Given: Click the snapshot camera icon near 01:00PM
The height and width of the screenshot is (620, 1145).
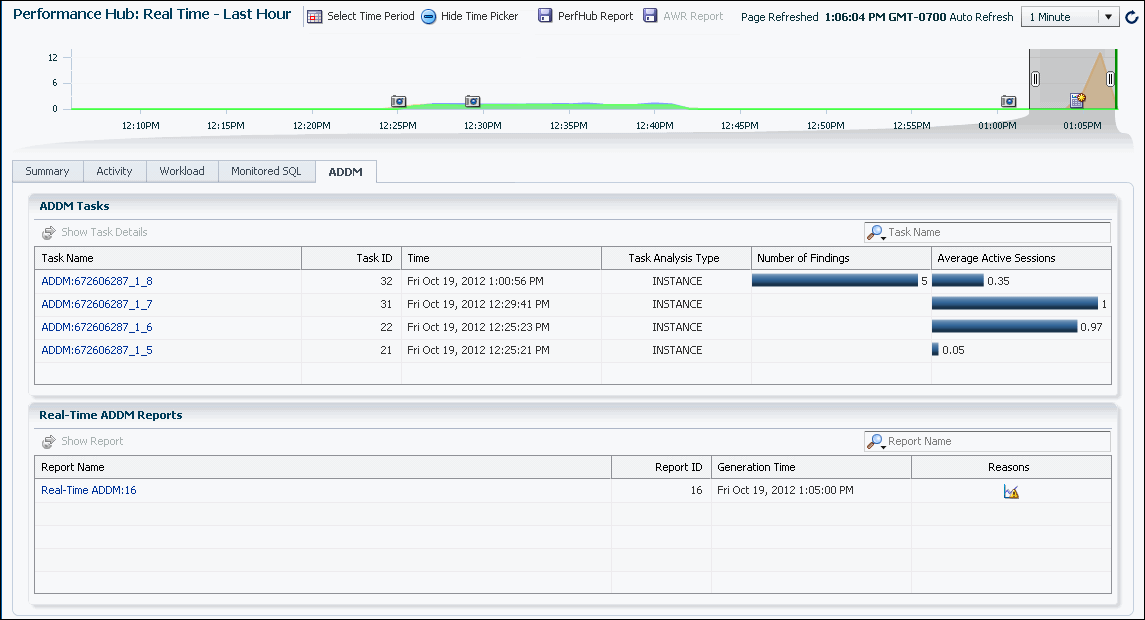Looking at the screenshot, I should pyautogui.click(x=1008, y=100).
